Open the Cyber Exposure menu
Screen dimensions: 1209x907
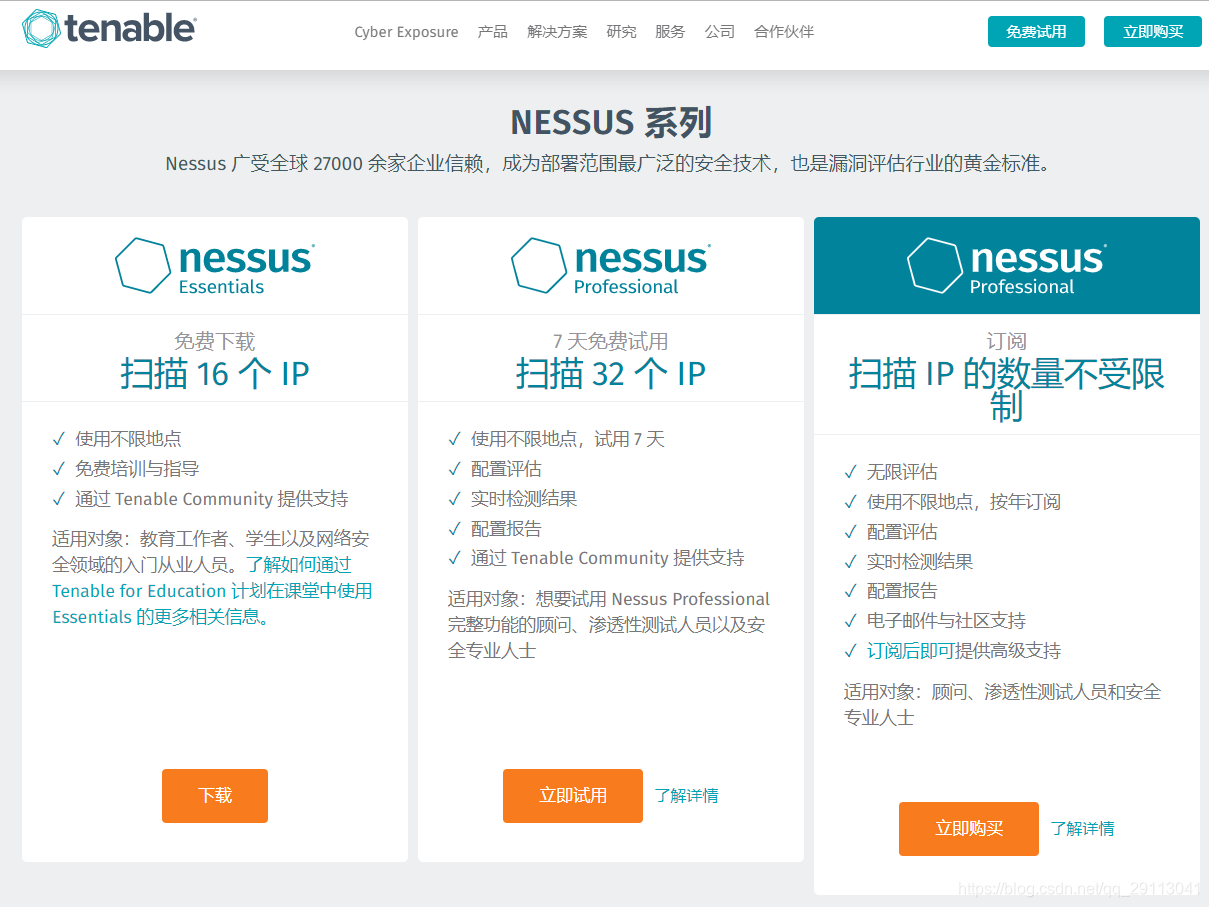pyautogui.click(x=406, y=32)
